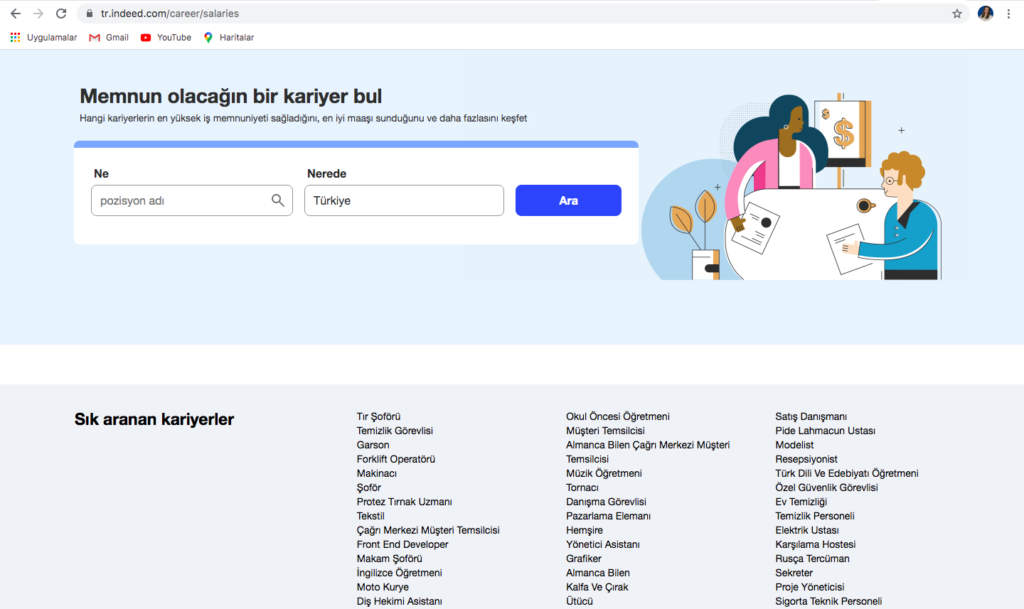
Task: Open Uygulamalar apps shortcut
Action: [44, 37]
